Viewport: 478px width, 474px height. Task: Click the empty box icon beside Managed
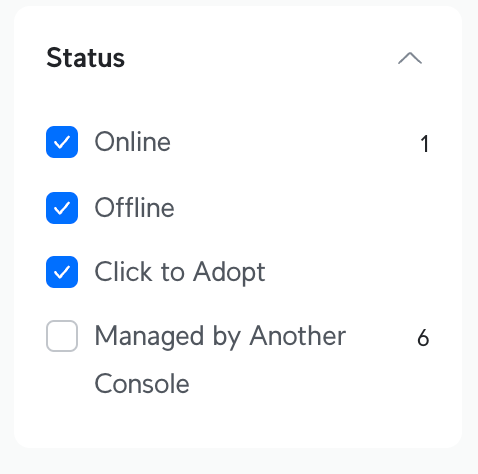click(x=62, y=336)
